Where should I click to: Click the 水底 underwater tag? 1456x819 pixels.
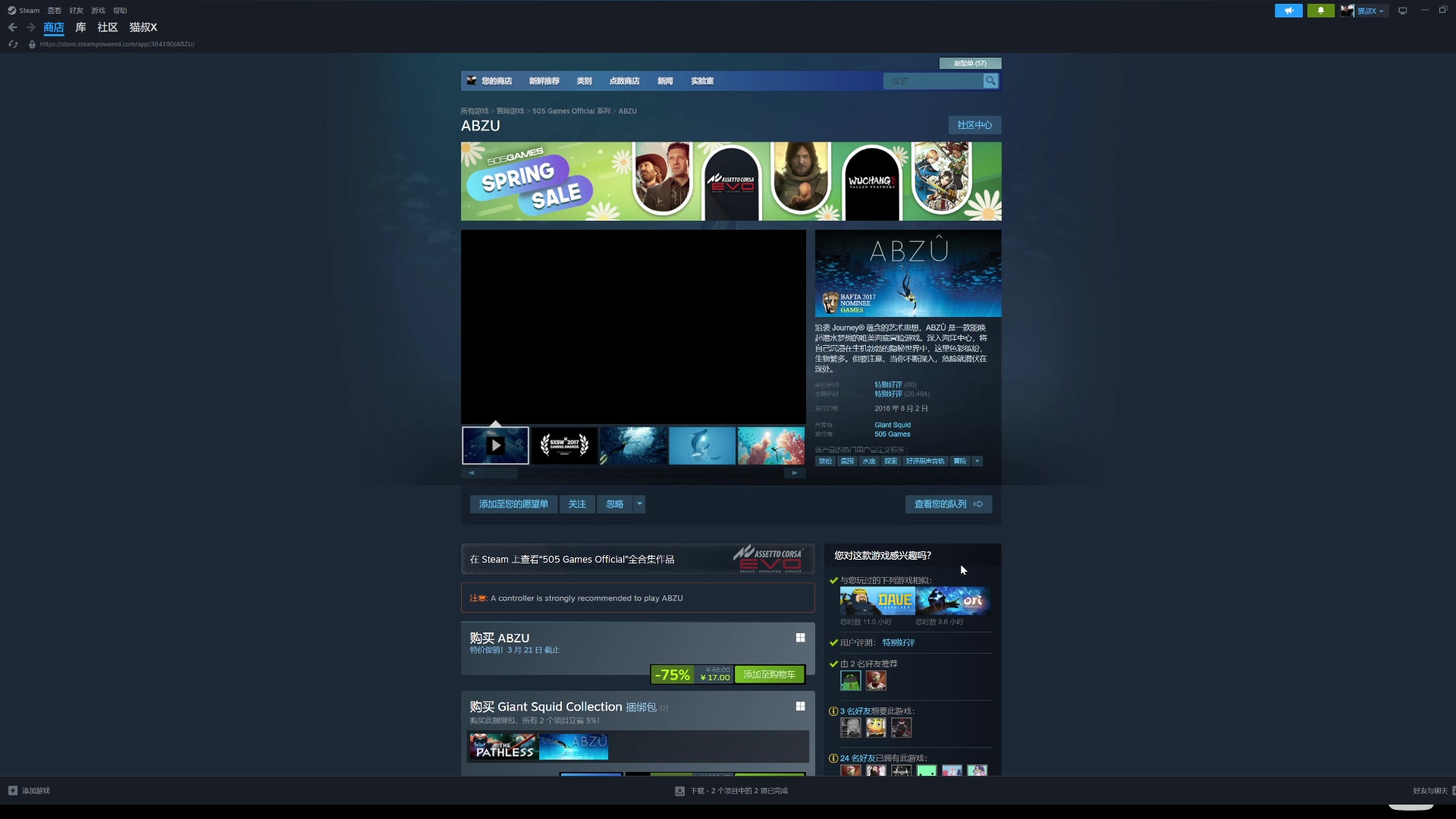[869, 461]
